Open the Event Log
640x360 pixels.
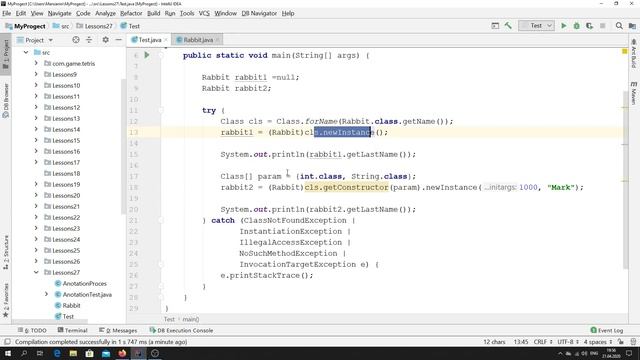tap(607, 330)
